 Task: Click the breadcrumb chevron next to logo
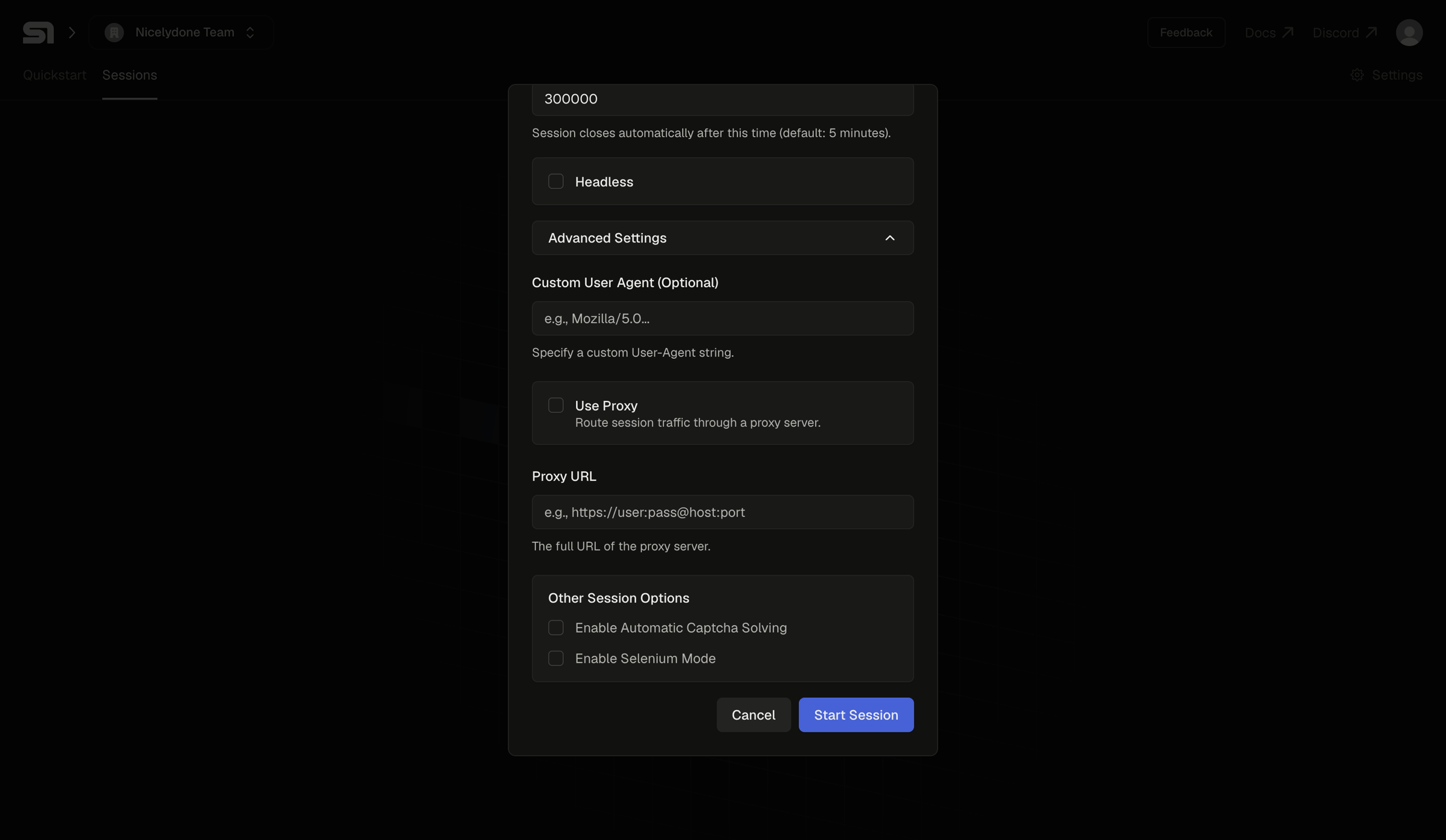(72, 33)
